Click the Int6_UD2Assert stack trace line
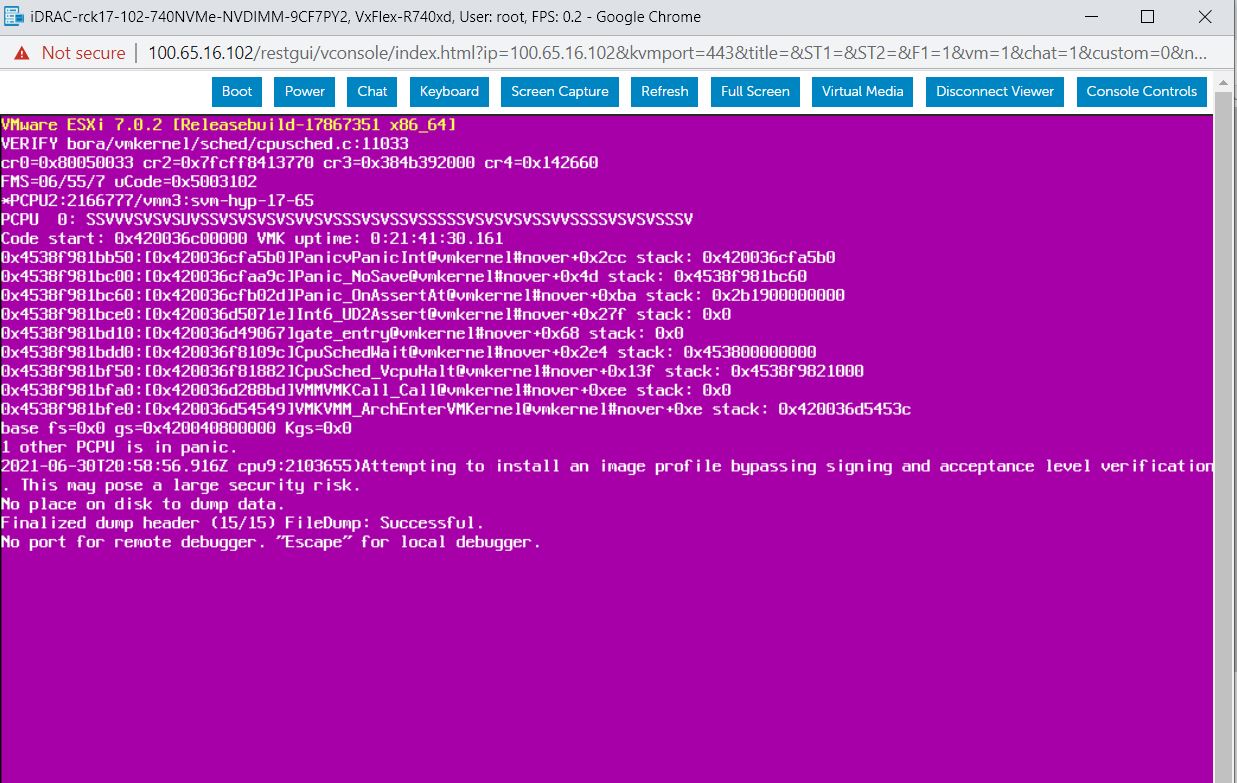This screenshot has width=1237, height=783. tap(366, 314)
